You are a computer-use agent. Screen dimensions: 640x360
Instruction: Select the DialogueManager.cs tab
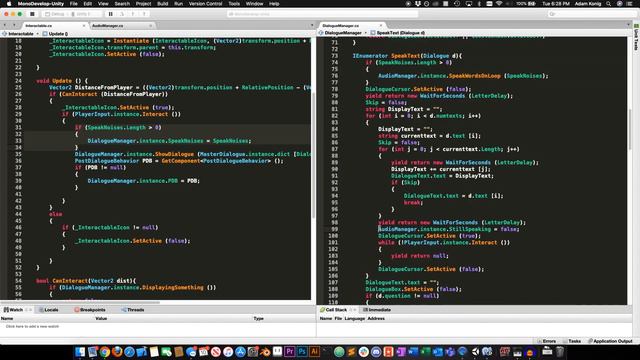(x=341, y=26)
